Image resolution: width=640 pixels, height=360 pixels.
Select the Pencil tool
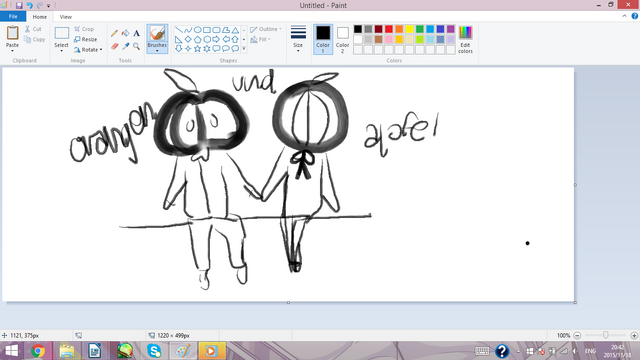115,33
